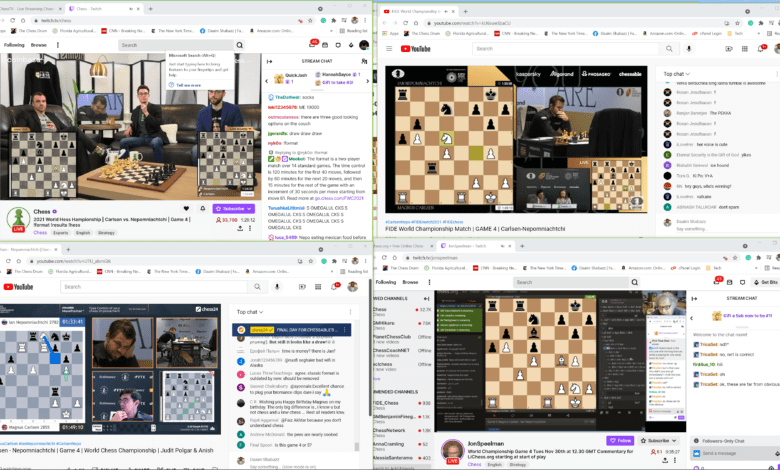
Task: Show next gift leaderboard entry with right chevron
Action: pos(368,81)
